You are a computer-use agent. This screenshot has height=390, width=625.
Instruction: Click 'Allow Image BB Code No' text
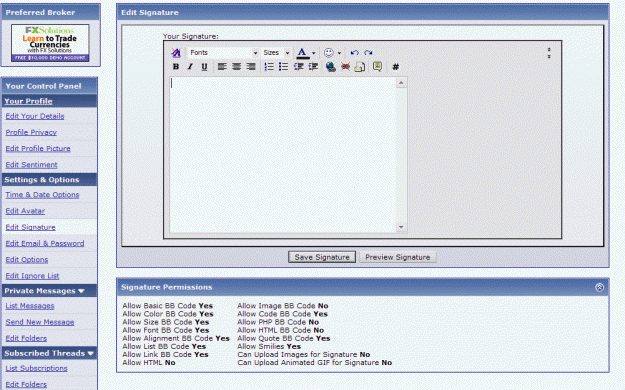click(x=283, y=306)
